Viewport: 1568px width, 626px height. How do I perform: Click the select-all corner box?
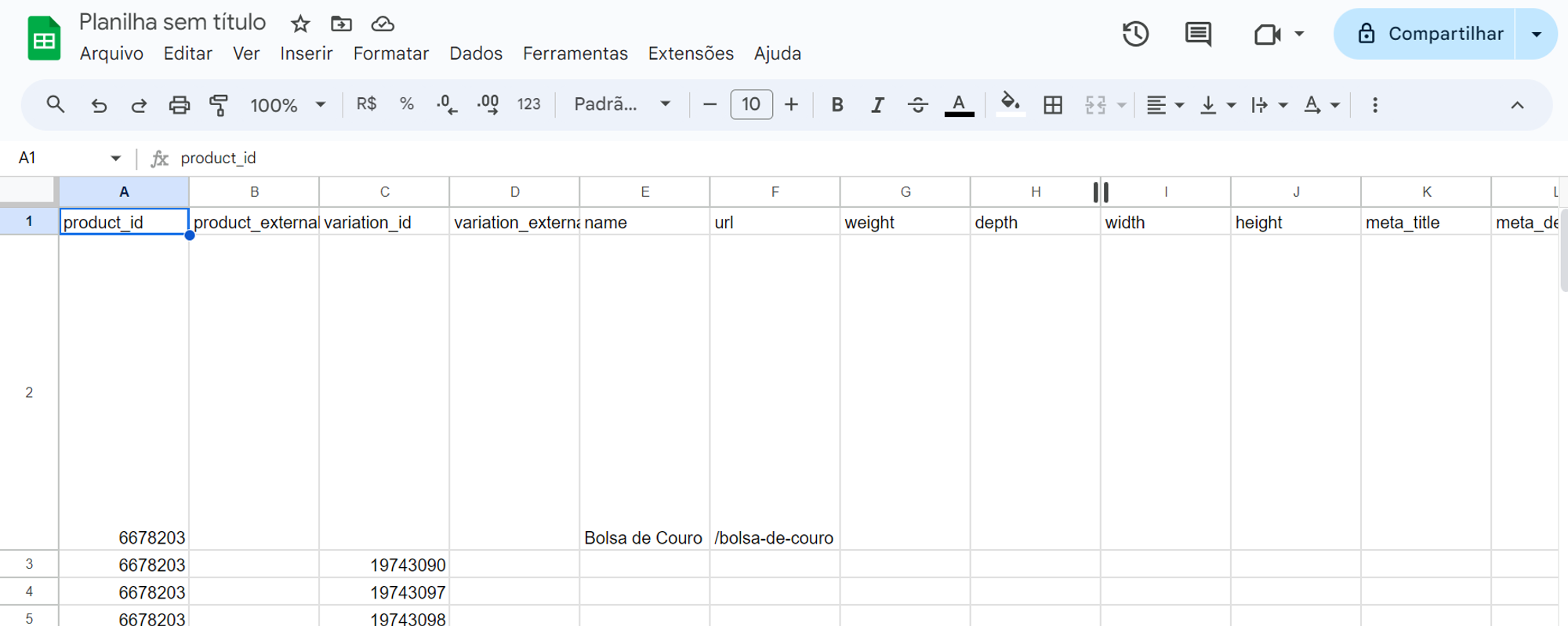tap(29, 192)
